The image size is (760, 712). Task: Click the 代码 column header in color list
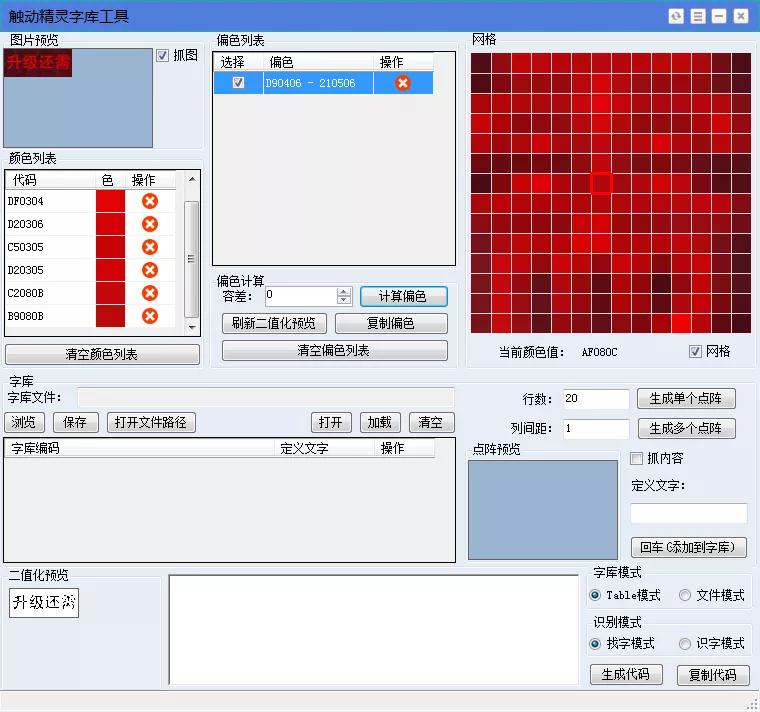click(50, 180)
